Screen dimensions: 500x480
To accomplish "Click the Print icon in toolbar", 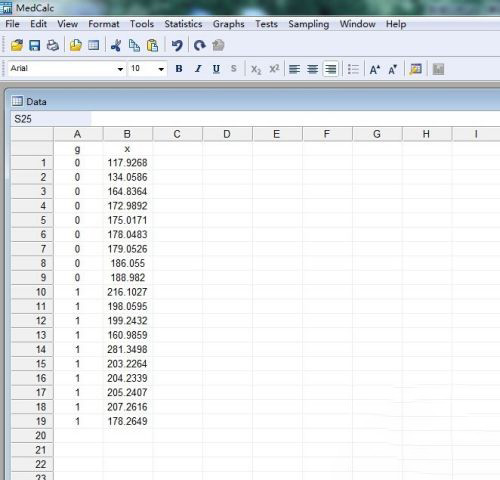I will (x=53, y=45).
